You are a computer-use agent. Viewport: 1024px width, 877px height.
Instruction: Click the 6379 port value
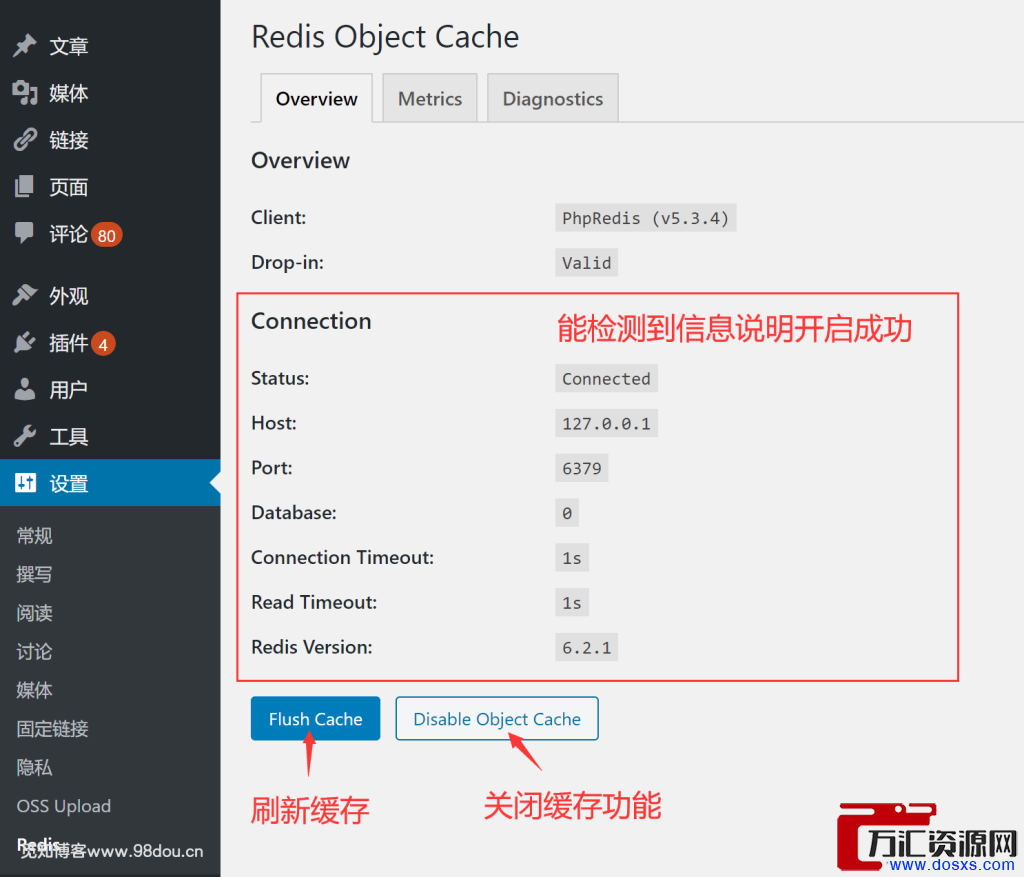pyautogui.click(x=581, y=468)
